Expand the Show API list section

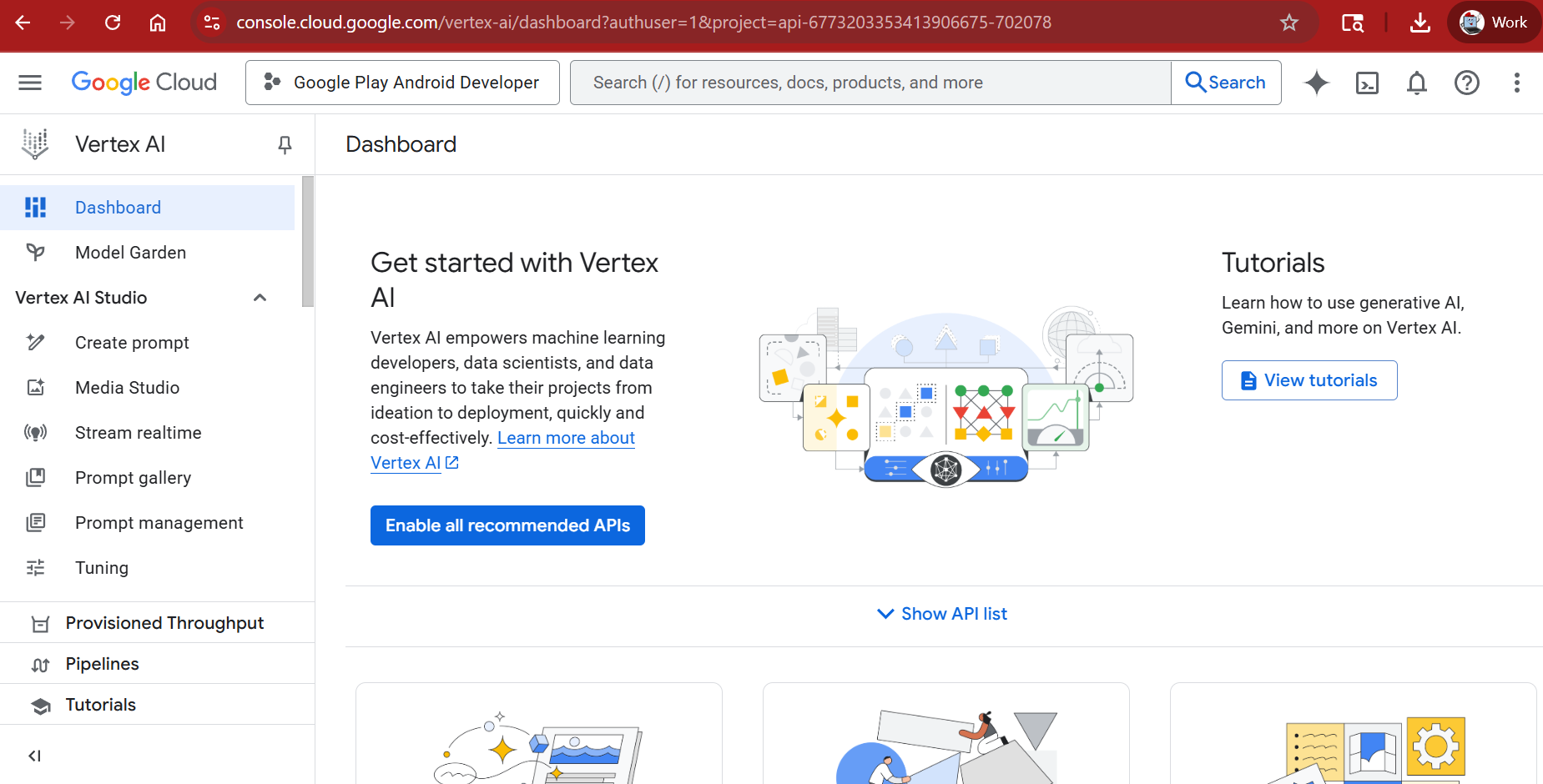[x=942, y=614]
